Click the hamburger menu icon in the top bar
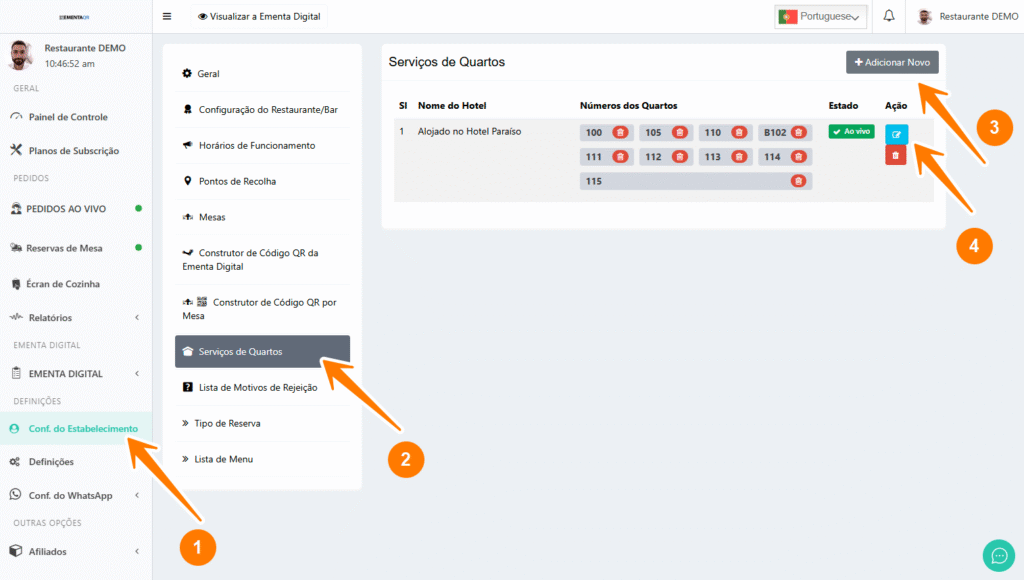Viewport: 1024px width, 580px height. 167,16
